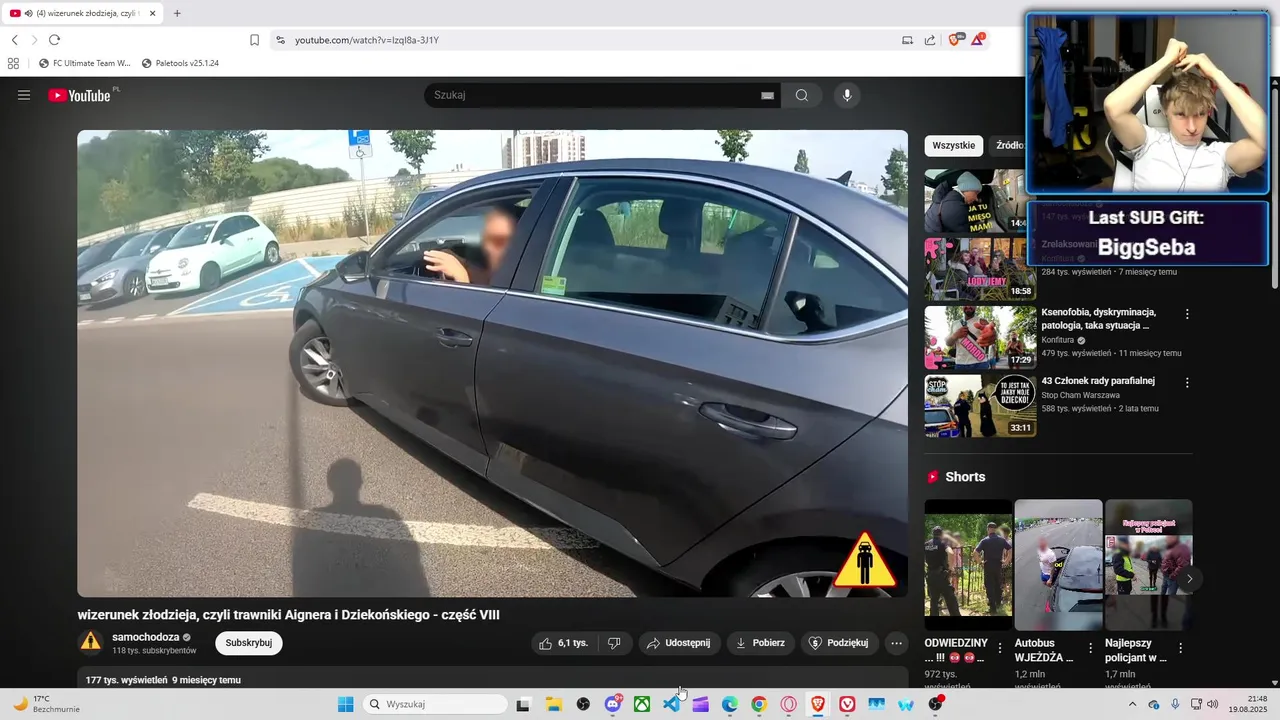Click the tray microphone icon
This screenshot has width=1280, height=720.
coord(1175,704)
